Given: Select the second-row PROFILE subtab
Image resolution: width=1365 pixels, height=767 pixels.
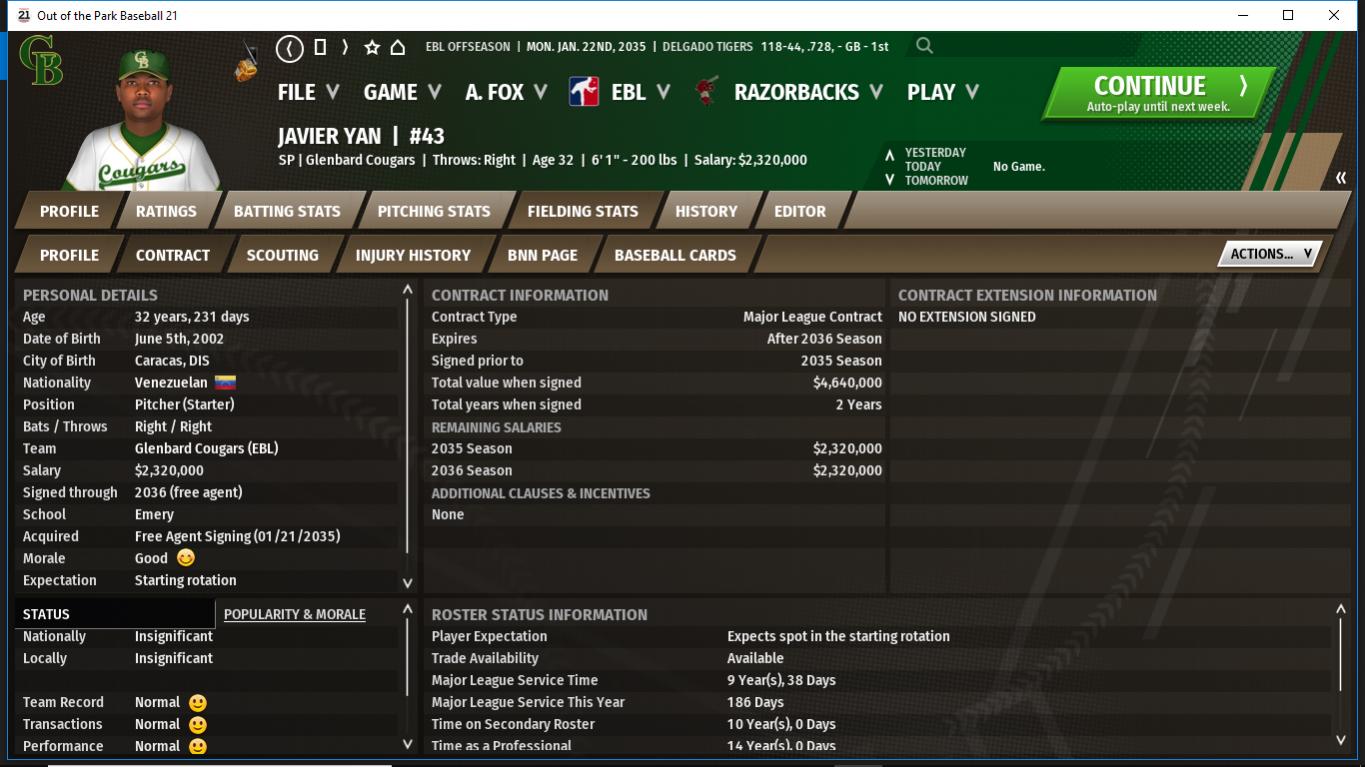Looking at the screenshot, I should coord(69,255).
